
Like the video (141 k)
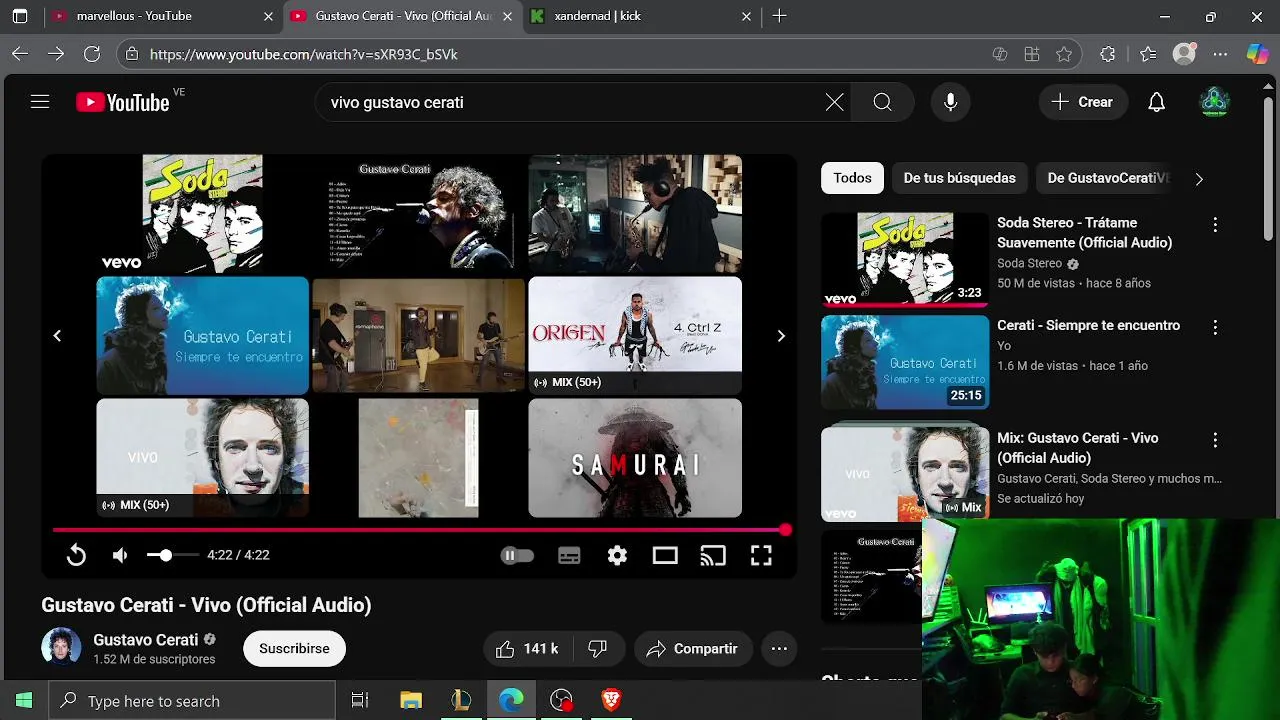[528, 649]
